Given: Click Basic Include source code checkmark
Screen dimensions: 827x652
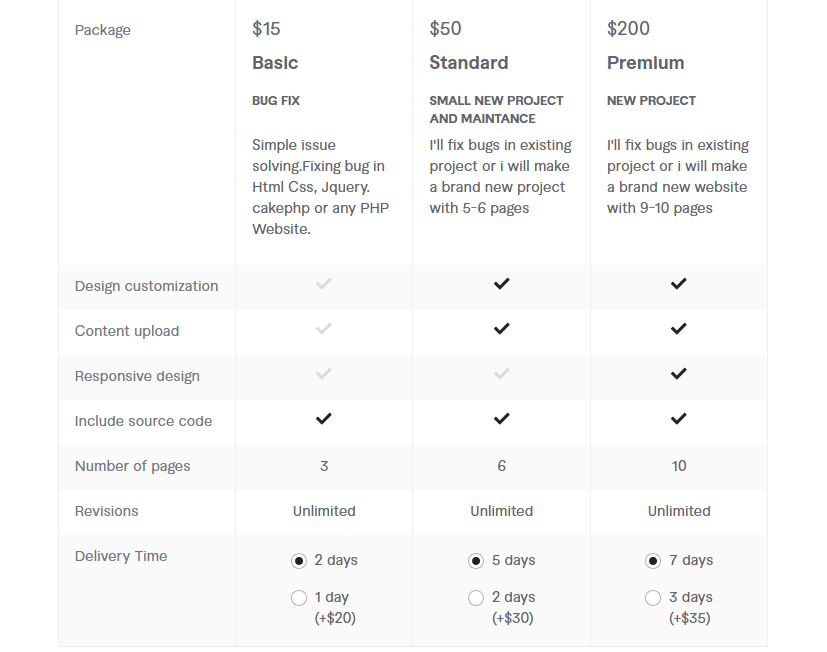Looking at the screenshot, I should tap(323, 419).
